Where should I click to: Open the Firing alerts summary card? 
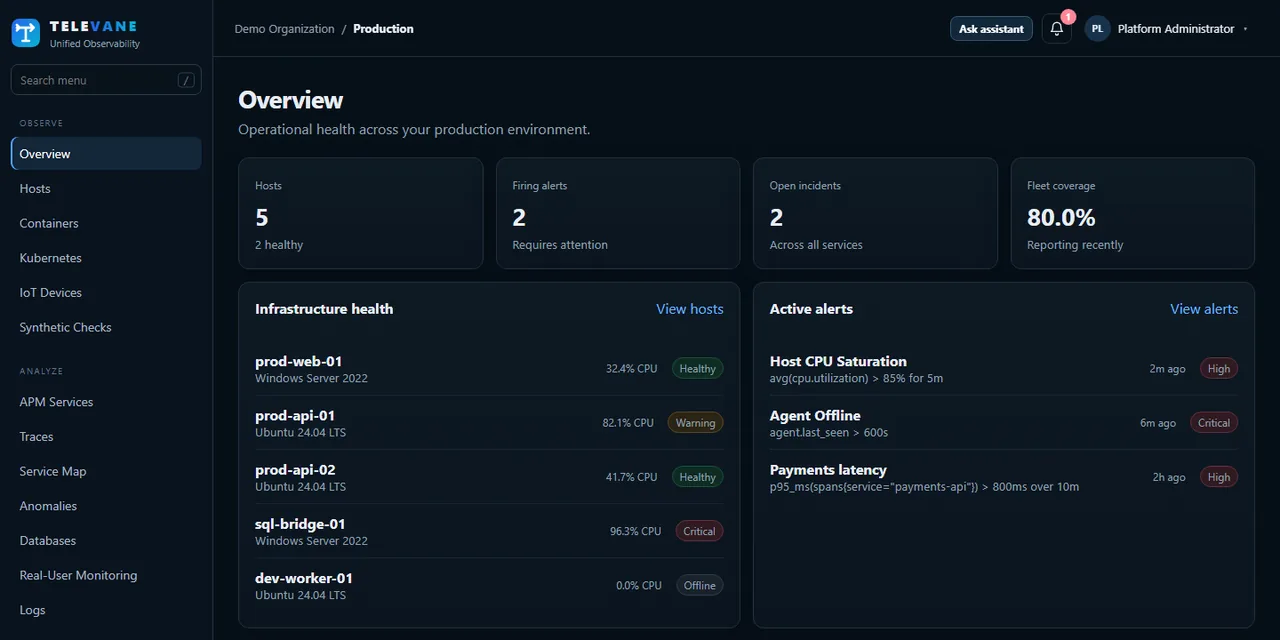tap(618, 213)
